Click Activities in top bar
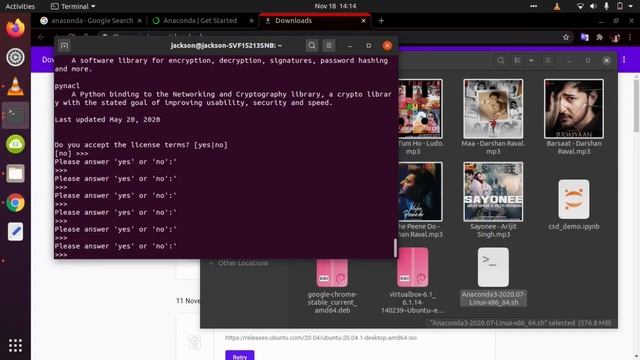This screenshot has height=360, width=640. click(20, 6)
